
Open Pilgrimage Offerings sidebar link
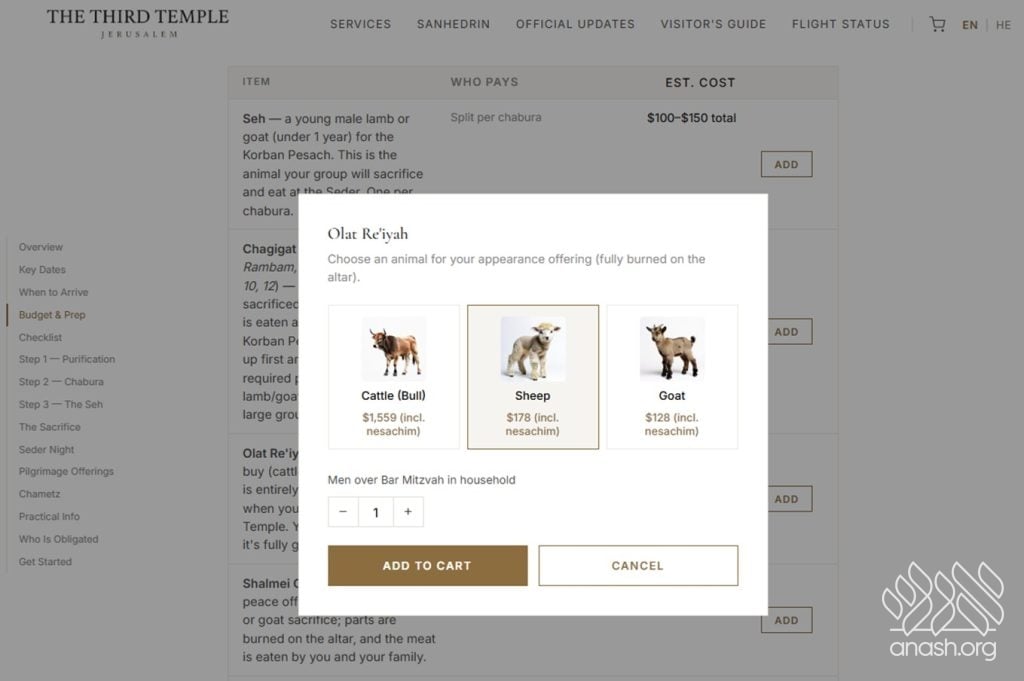[x=66, y=472]
